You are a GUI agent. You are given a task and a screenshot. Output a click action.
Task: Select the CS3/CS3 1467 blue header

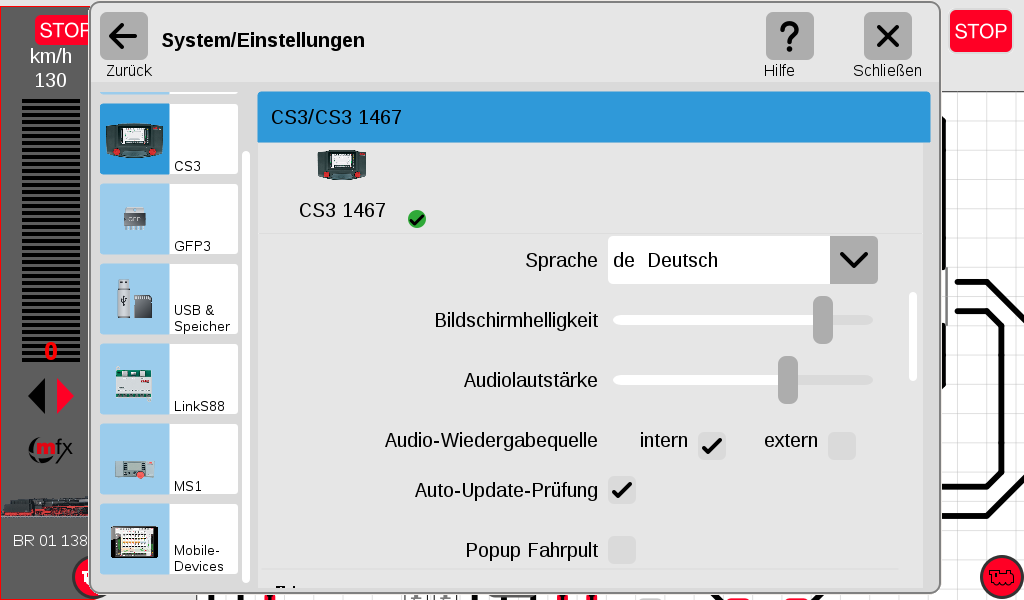pos(593,117)
